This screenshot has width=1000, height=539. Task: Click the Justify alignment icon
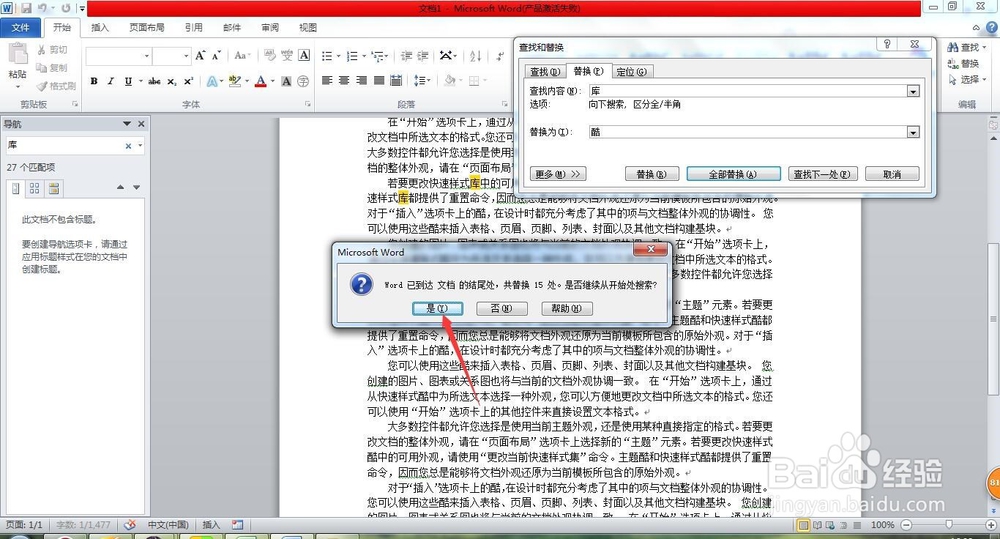pyautogui.click(x=379, y=80)
